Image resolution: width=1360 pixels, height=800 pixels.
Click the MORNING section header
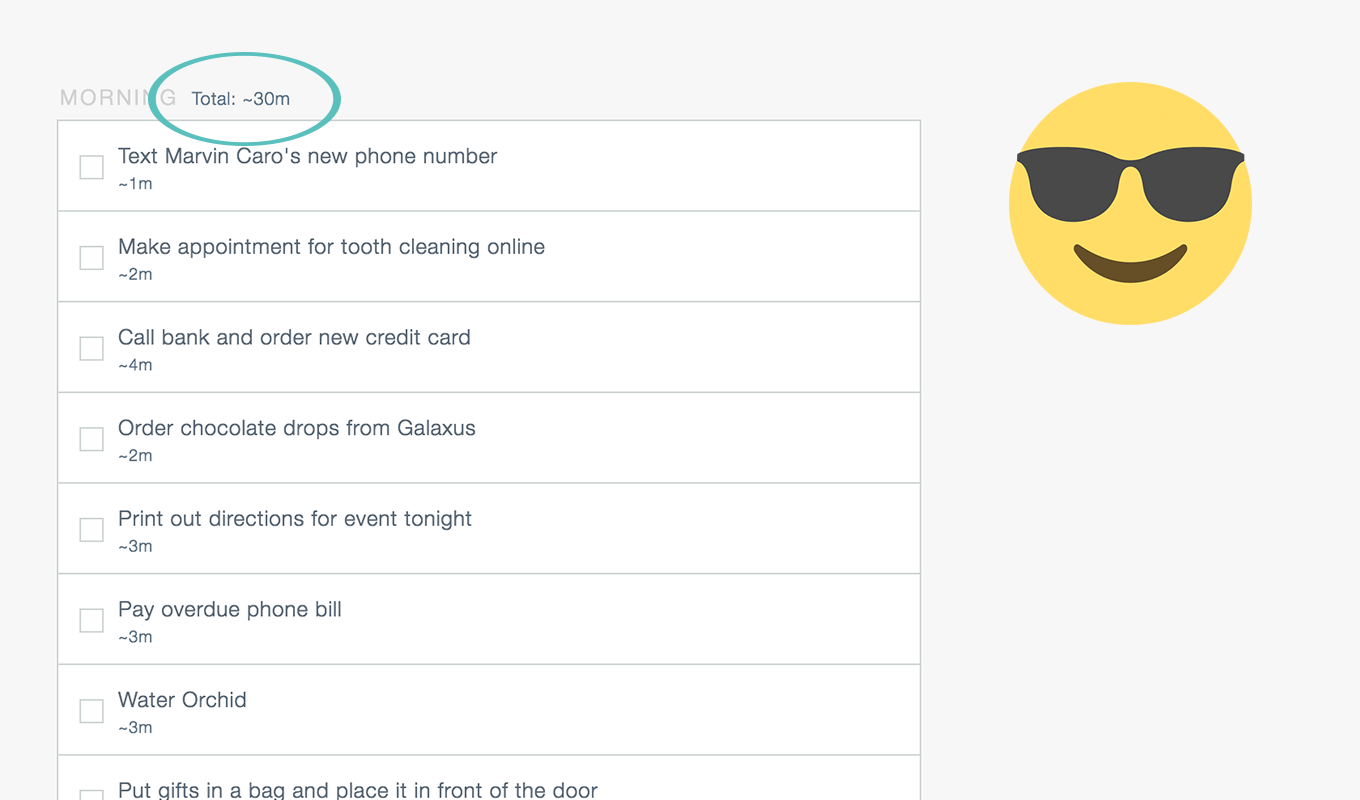[x=118, y=98]
